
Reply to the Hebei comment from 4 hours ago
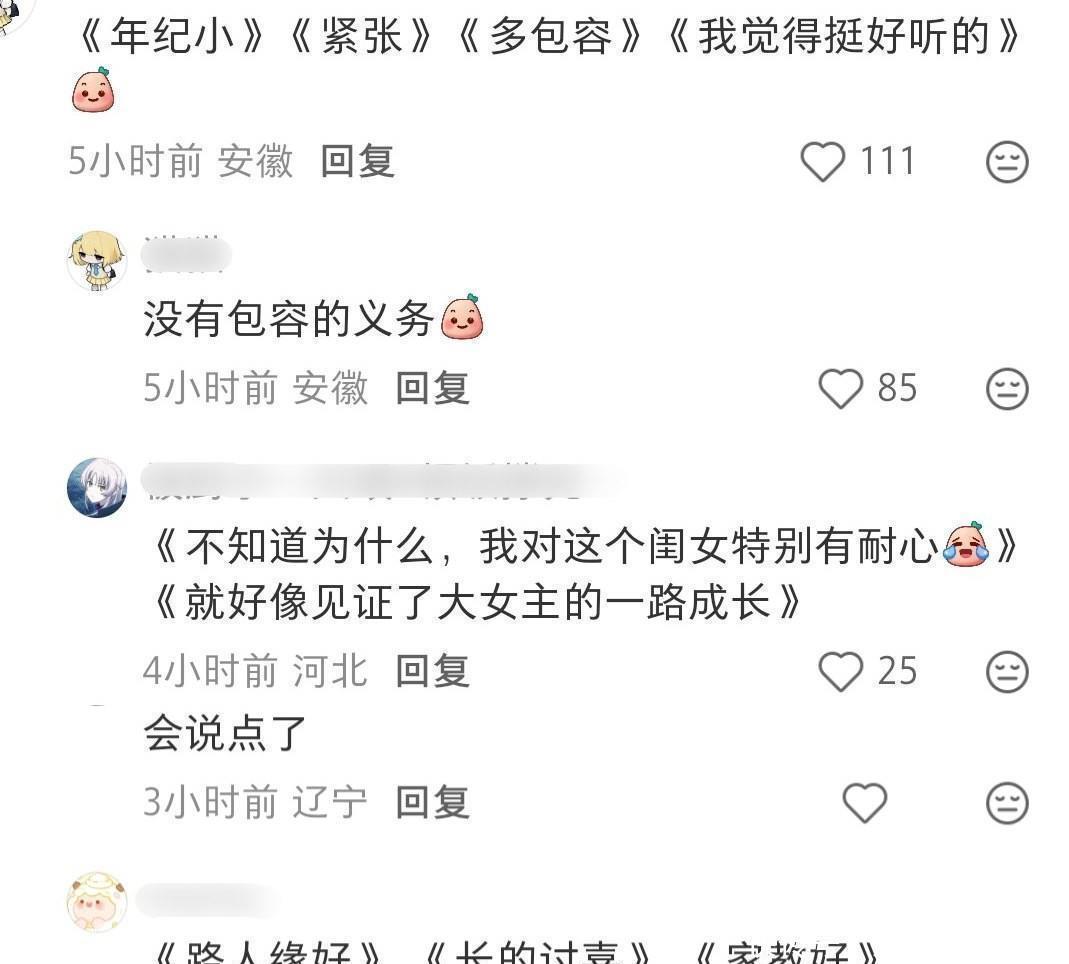pos(433,672)
